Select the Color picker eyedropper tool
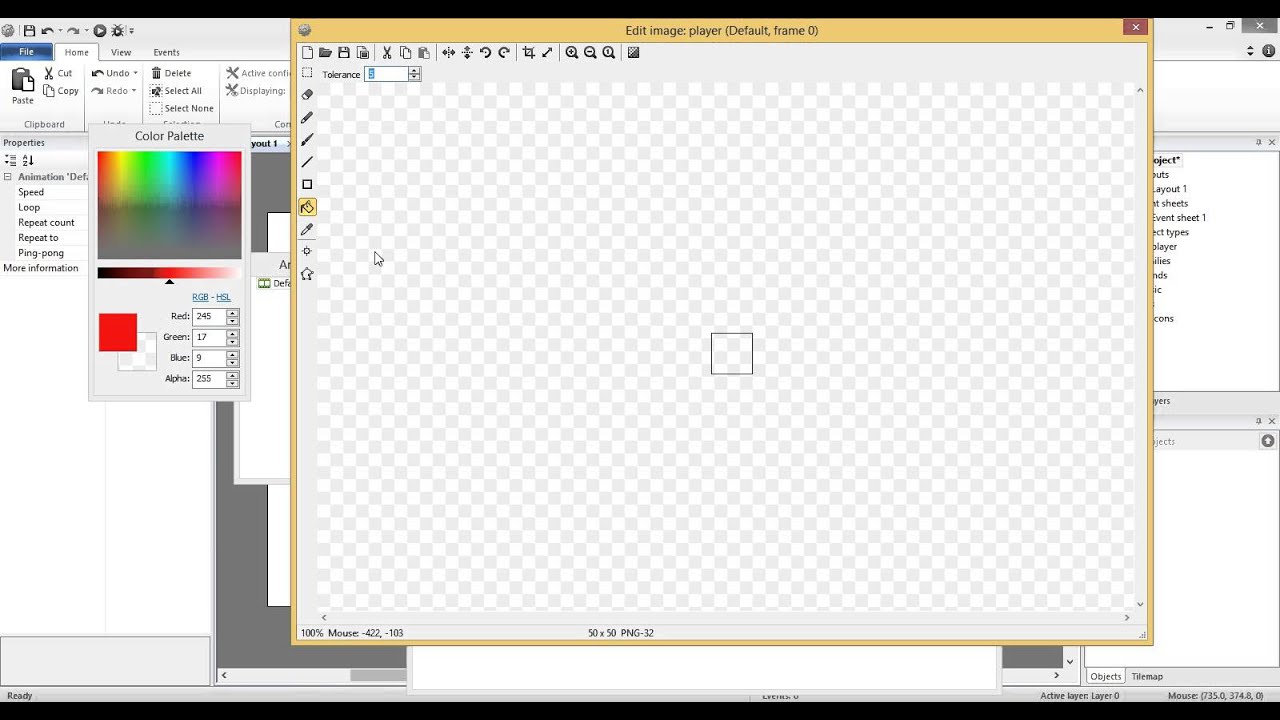 [x=307, y=229]
